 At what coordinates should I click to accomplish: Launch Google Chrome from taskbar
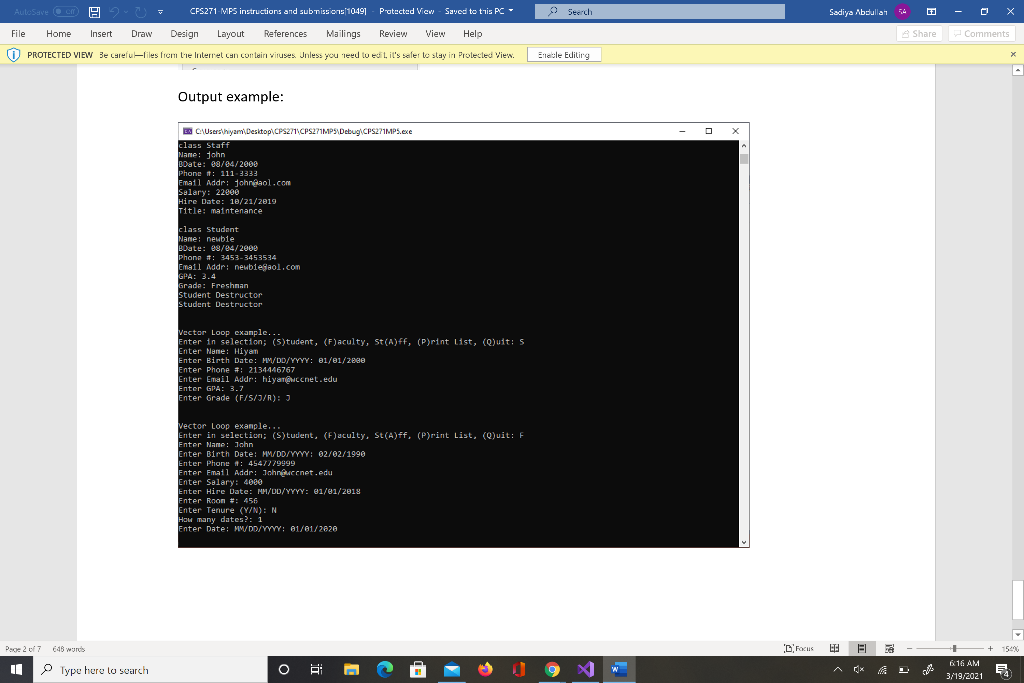click(552, 670)
